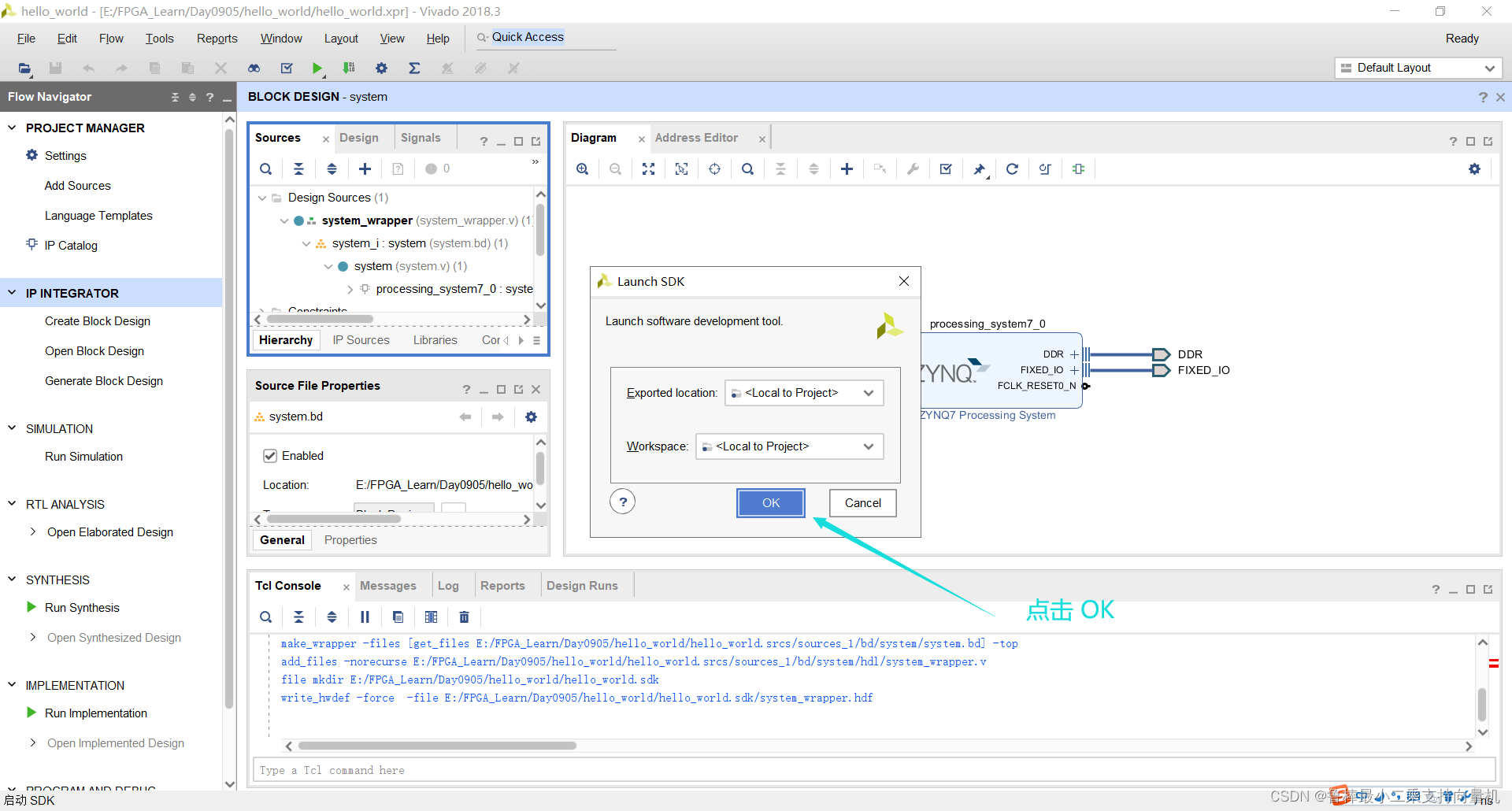Clear Tcl Console with trash icon
Screen dimensions: 1512x811
coord(464,617)
